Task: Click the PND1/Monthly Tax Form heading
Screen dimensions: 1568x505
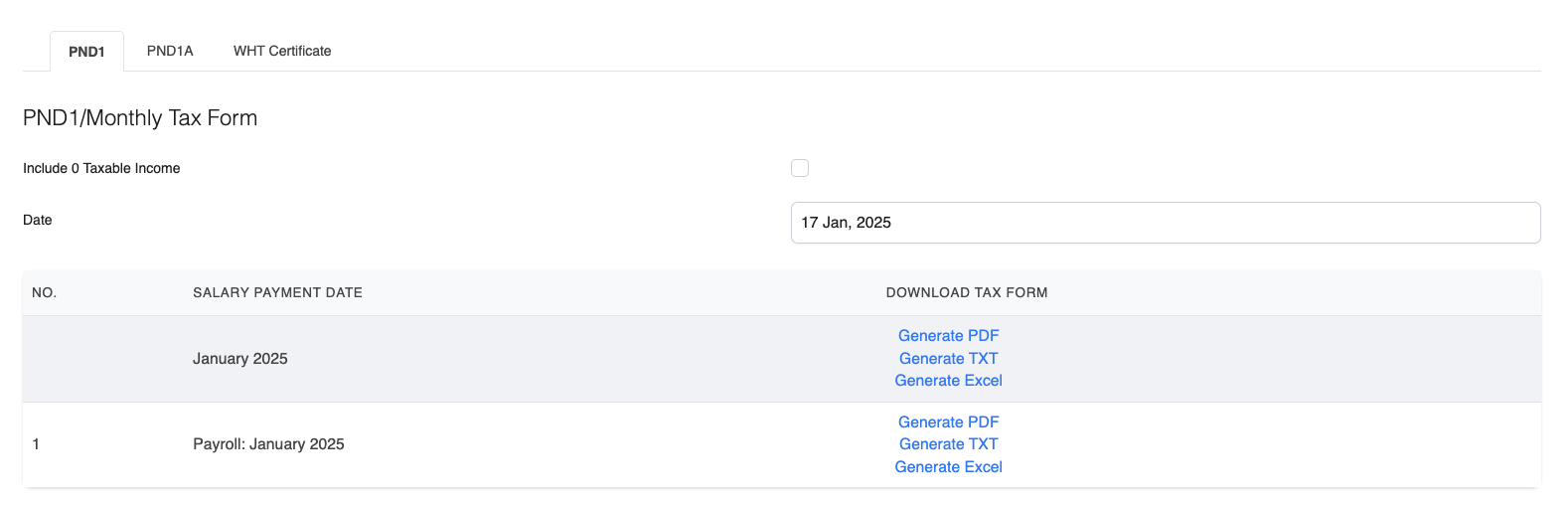Action: tap(140, 118)
